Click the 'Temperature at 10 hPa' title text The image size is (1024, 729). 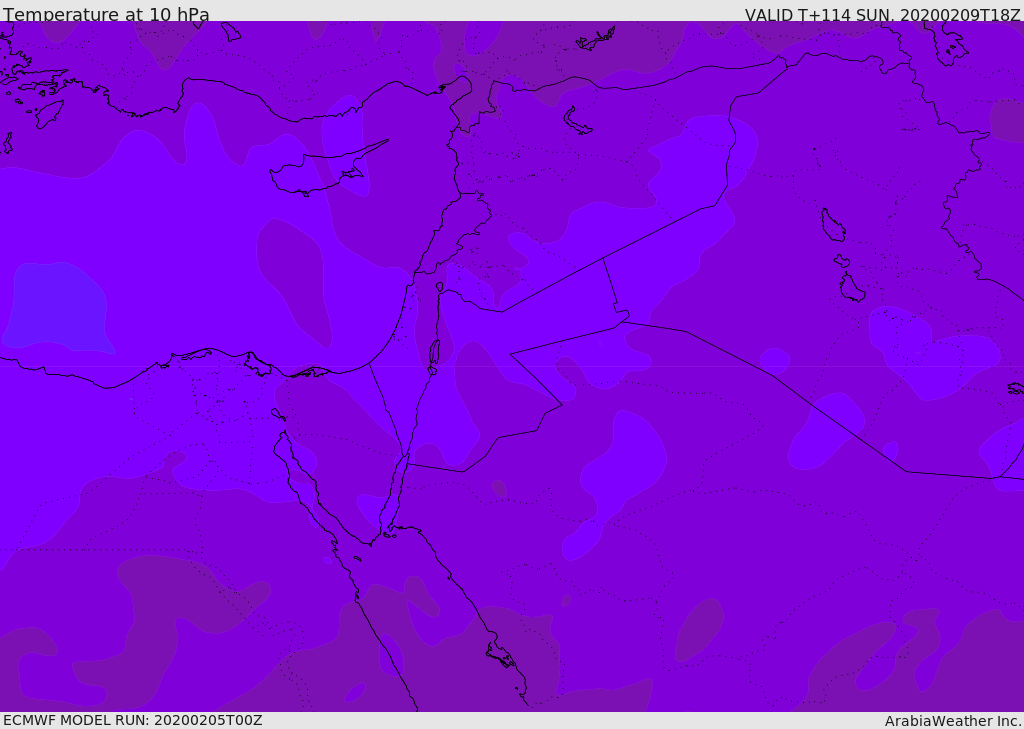(106, 14)
